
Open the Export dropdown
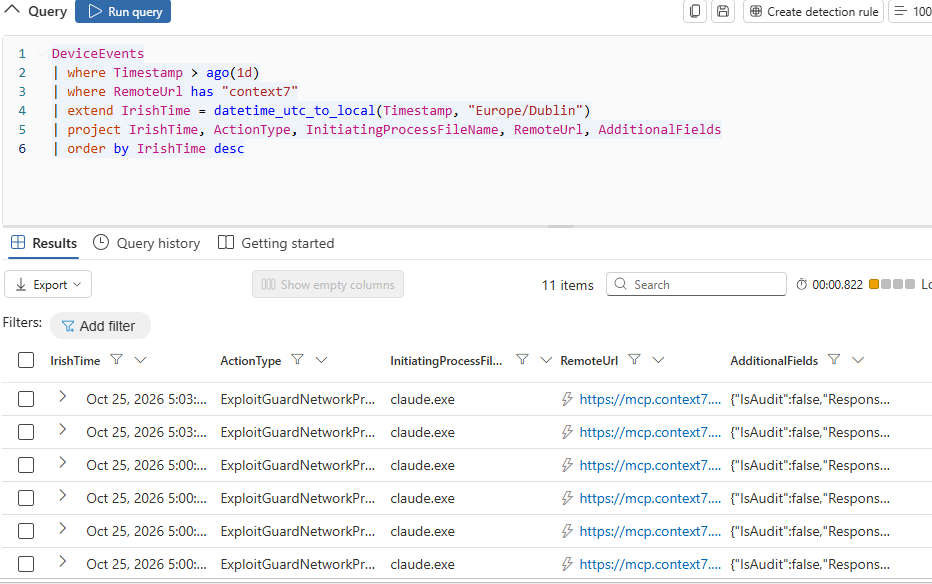(x=48, y=285)
